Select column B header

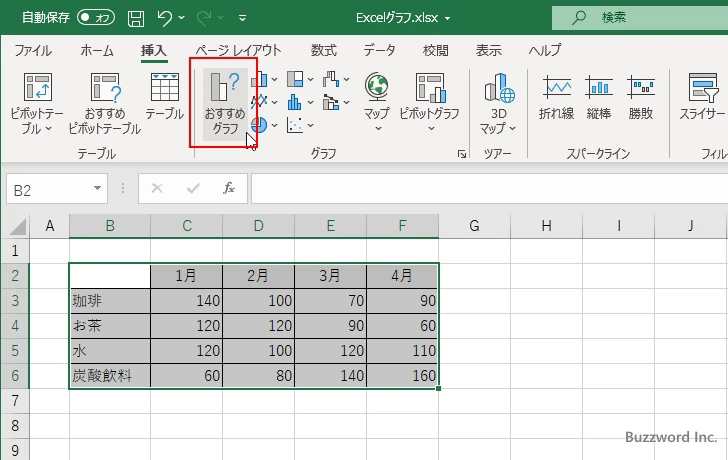pyautogui.click(x=110, y=226)
